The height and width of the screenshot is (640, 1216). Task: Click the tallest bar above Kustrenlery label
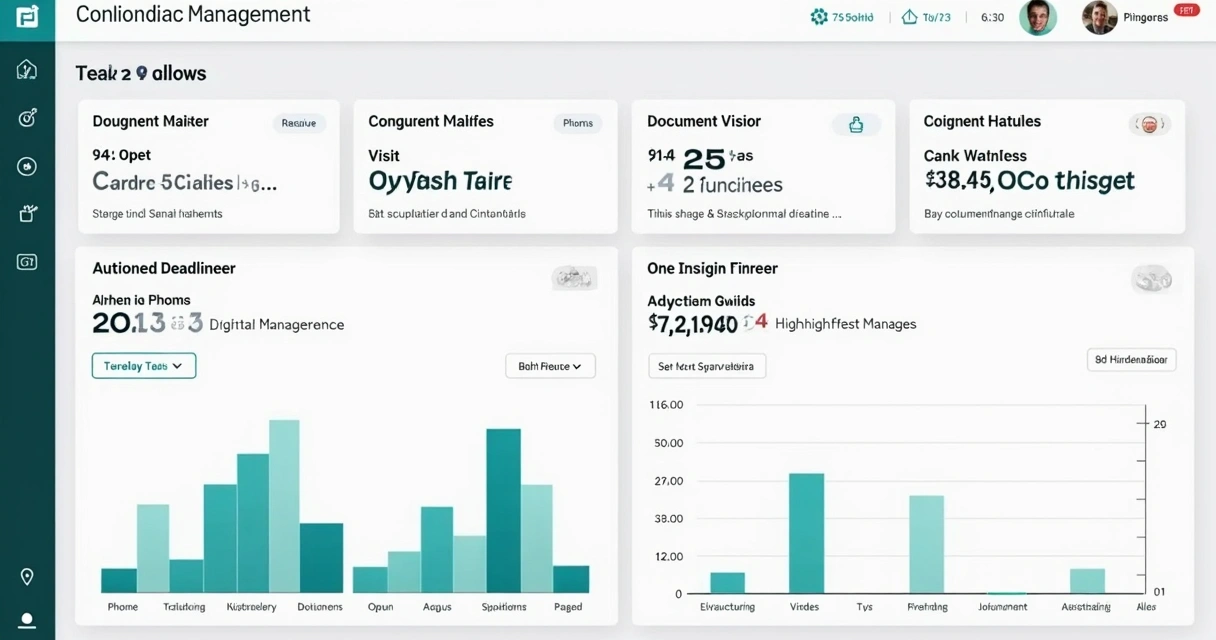tap(284, 506)
